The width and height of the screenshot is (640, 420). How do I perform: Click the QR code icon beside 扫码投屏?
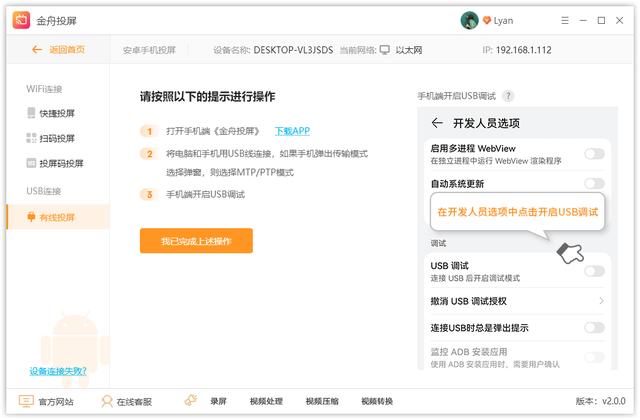[x=31, y=138]
